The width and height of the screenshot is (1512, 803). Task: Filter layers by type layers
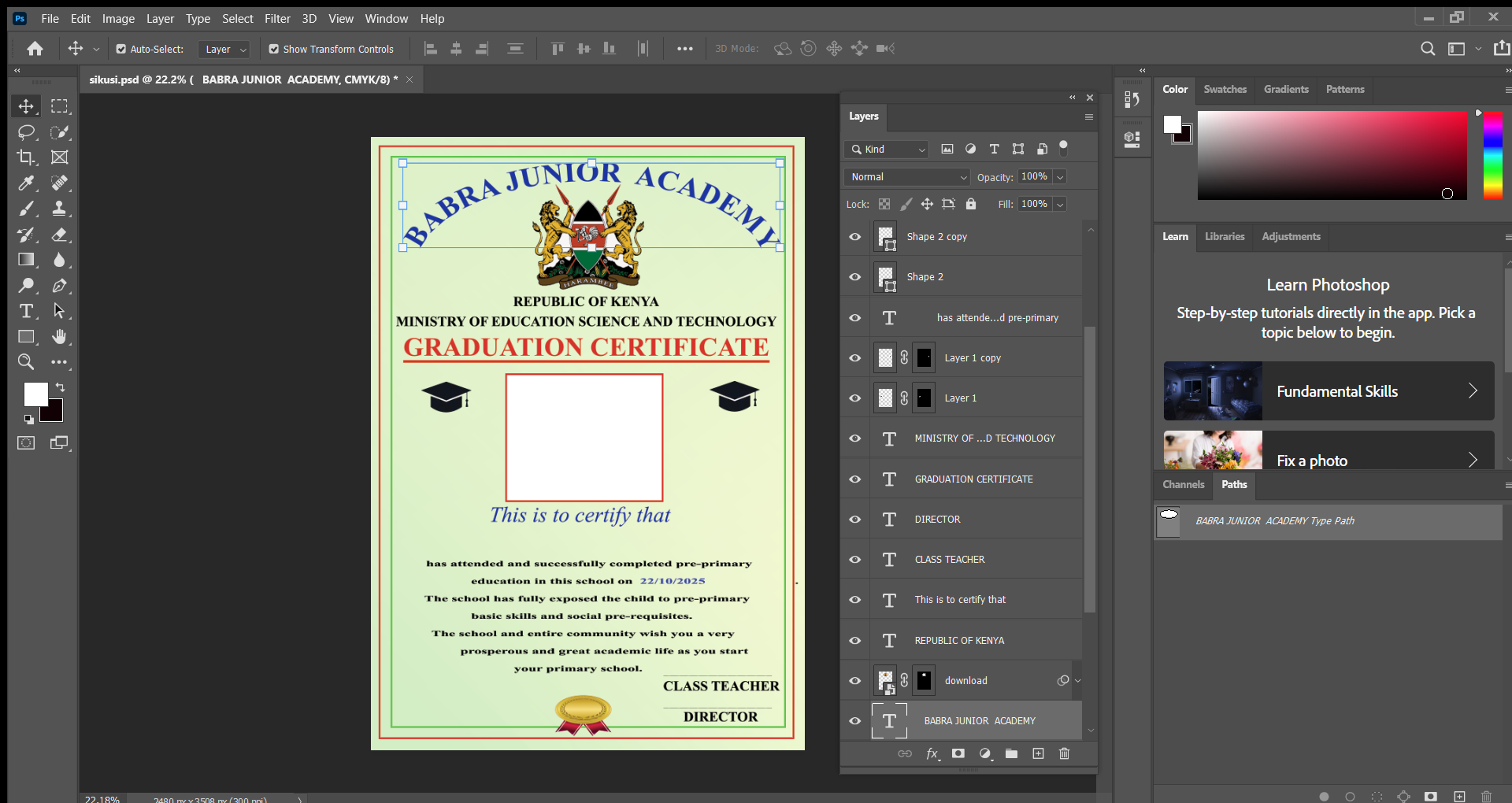pos(994,149)
